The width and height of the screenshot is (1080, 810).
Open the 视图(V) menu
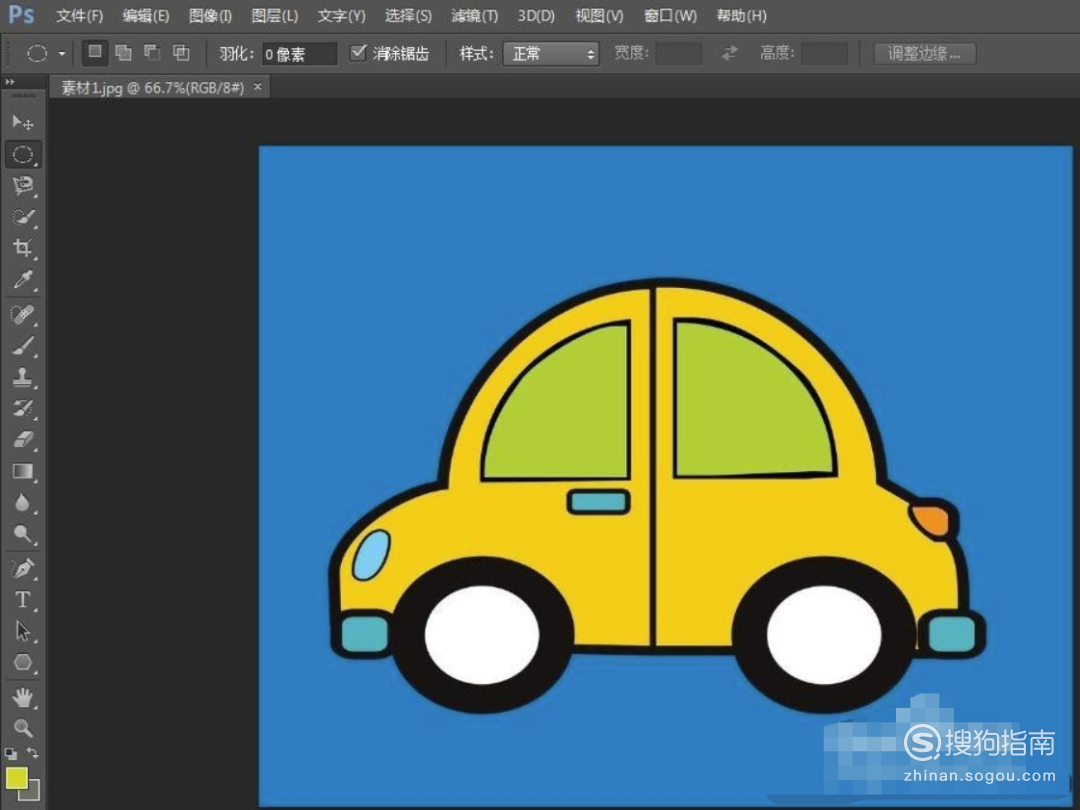[x=599, y=16]
